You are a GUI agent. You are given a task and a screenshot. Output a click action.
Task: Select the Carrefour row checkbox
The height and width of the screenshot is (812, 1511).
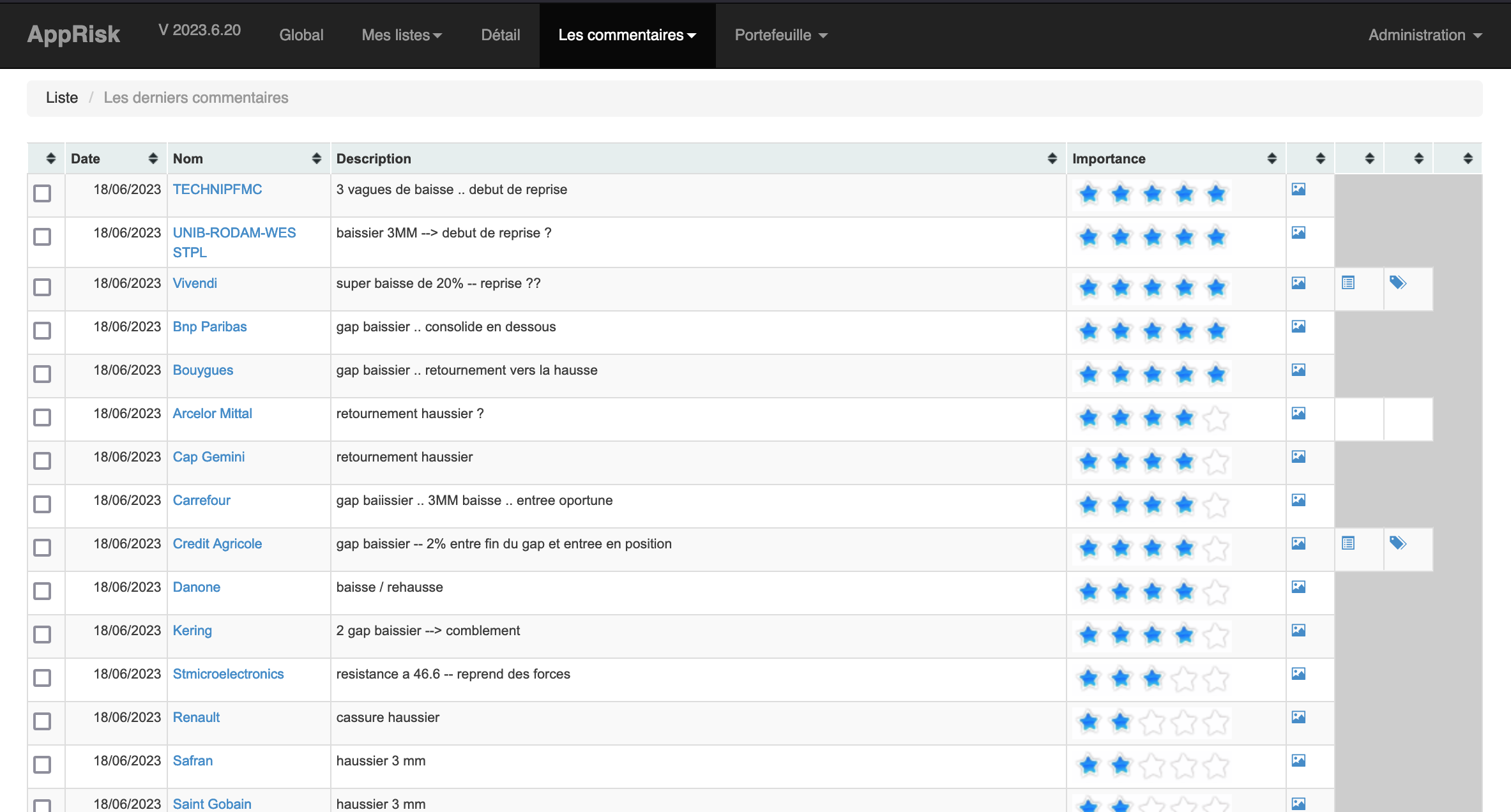click(x=42, y=504)
